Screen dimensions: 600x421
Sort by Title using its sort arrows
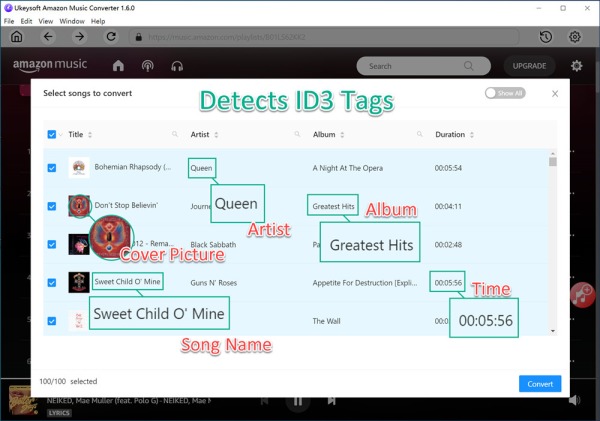pos(90,135)
